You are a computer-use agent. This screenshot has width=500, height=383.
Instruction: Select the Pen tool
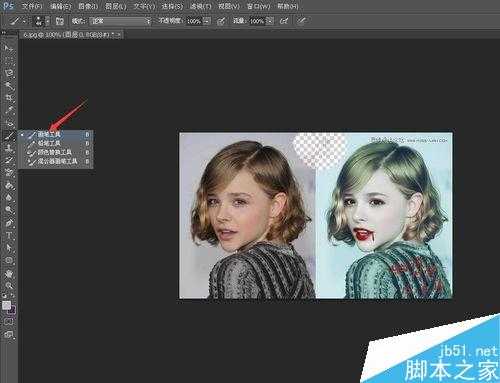9,223
